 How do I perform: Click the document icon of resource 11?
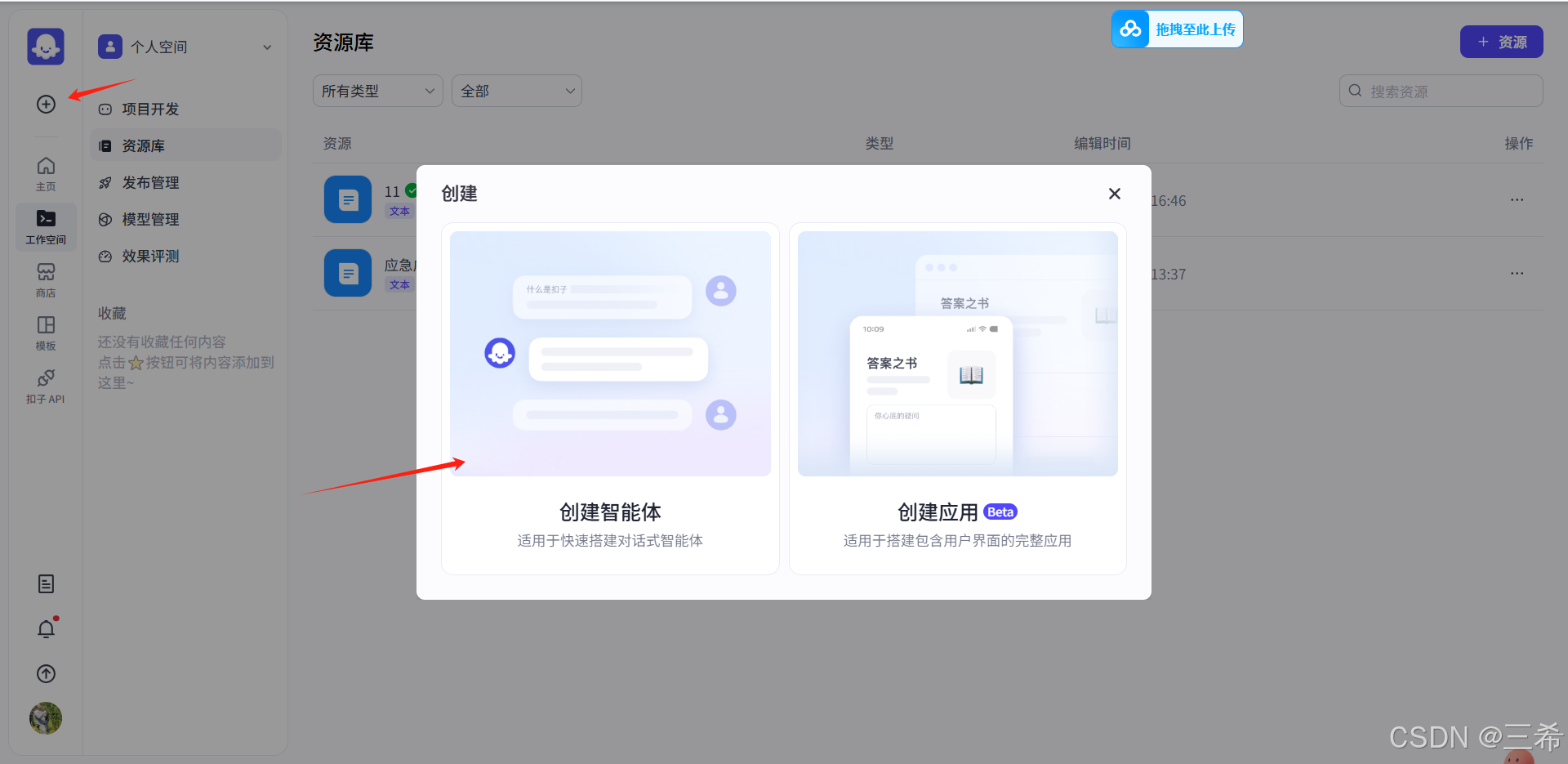tap(348, 199)
